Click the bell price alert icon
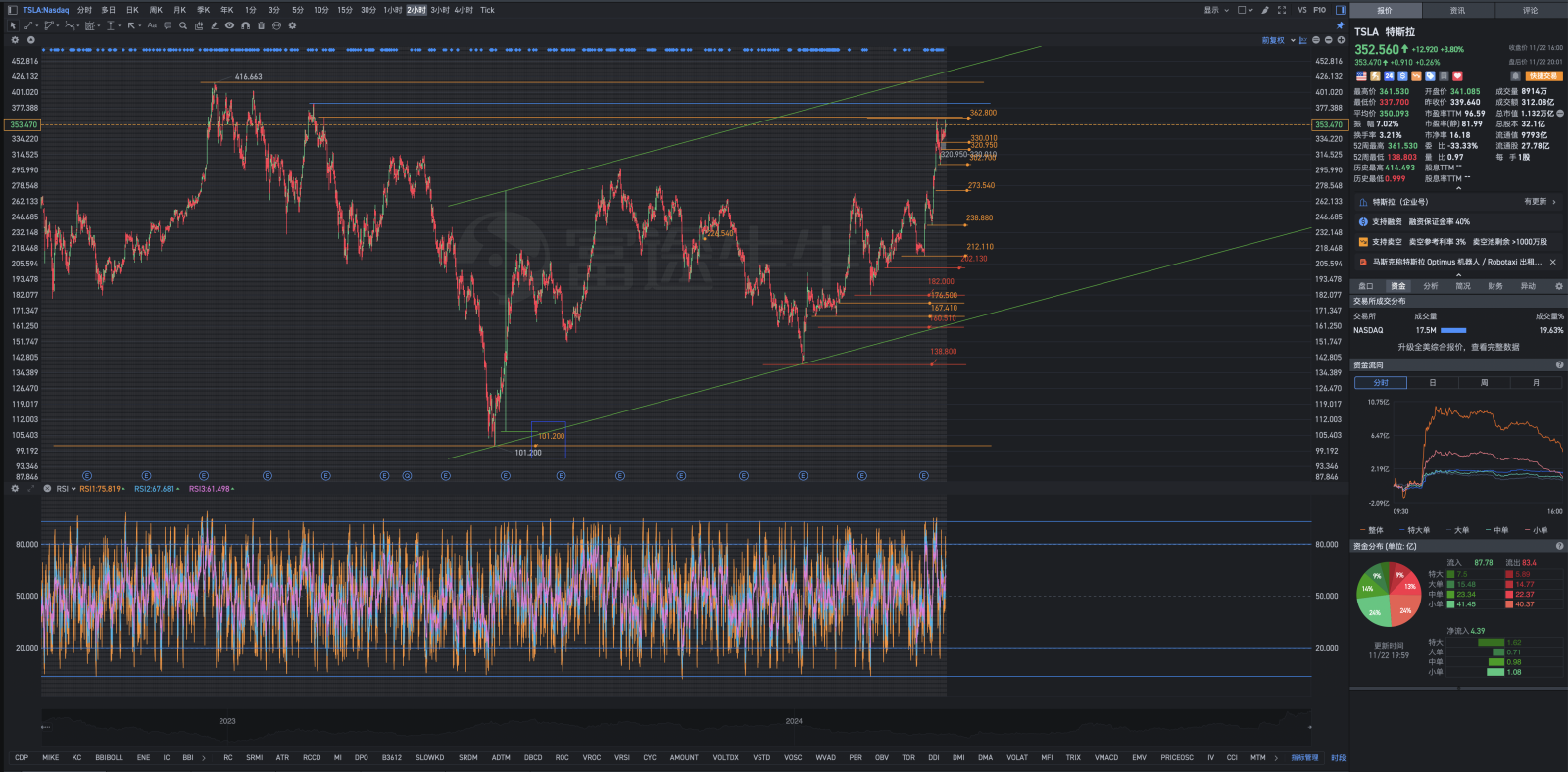 point(1515,75)
